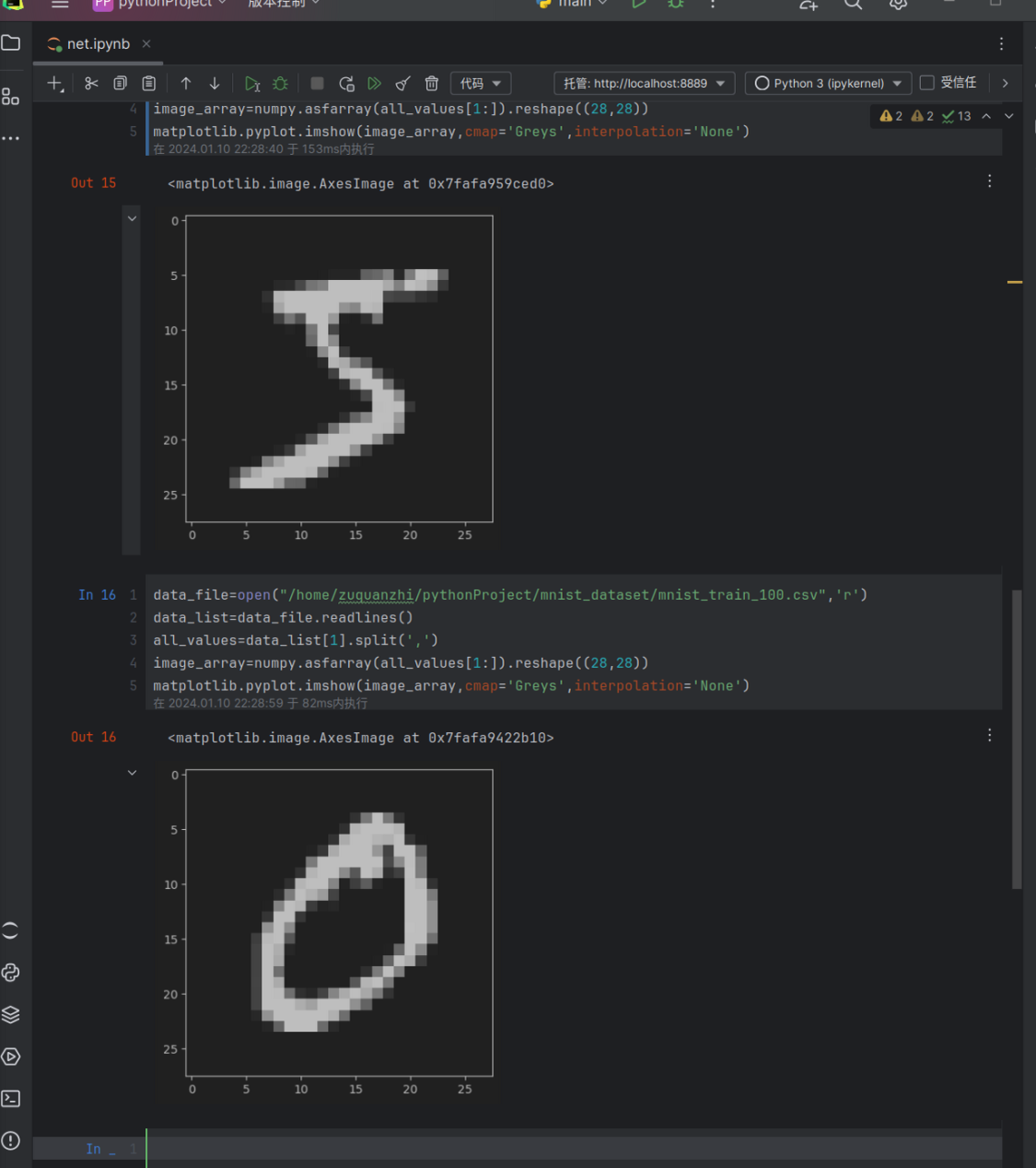Run cell and select below

click(x=251, y=84)
